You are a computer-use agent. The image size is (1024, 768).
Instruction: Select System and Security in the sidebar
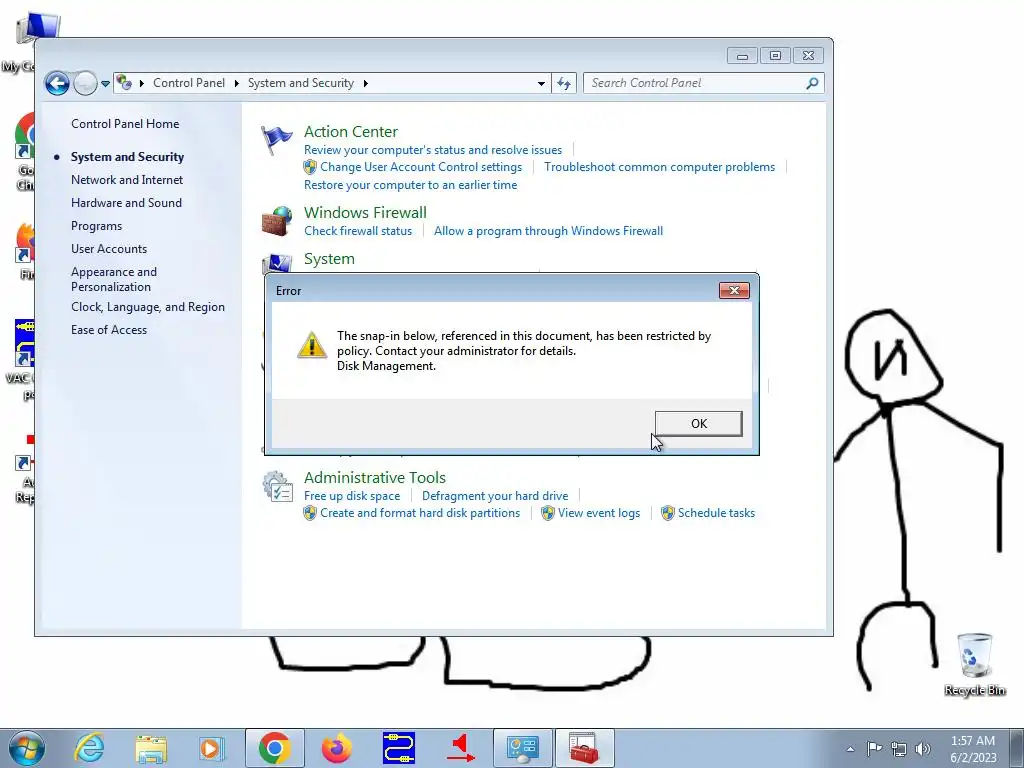pyautogui.click(x=127, y=157)
